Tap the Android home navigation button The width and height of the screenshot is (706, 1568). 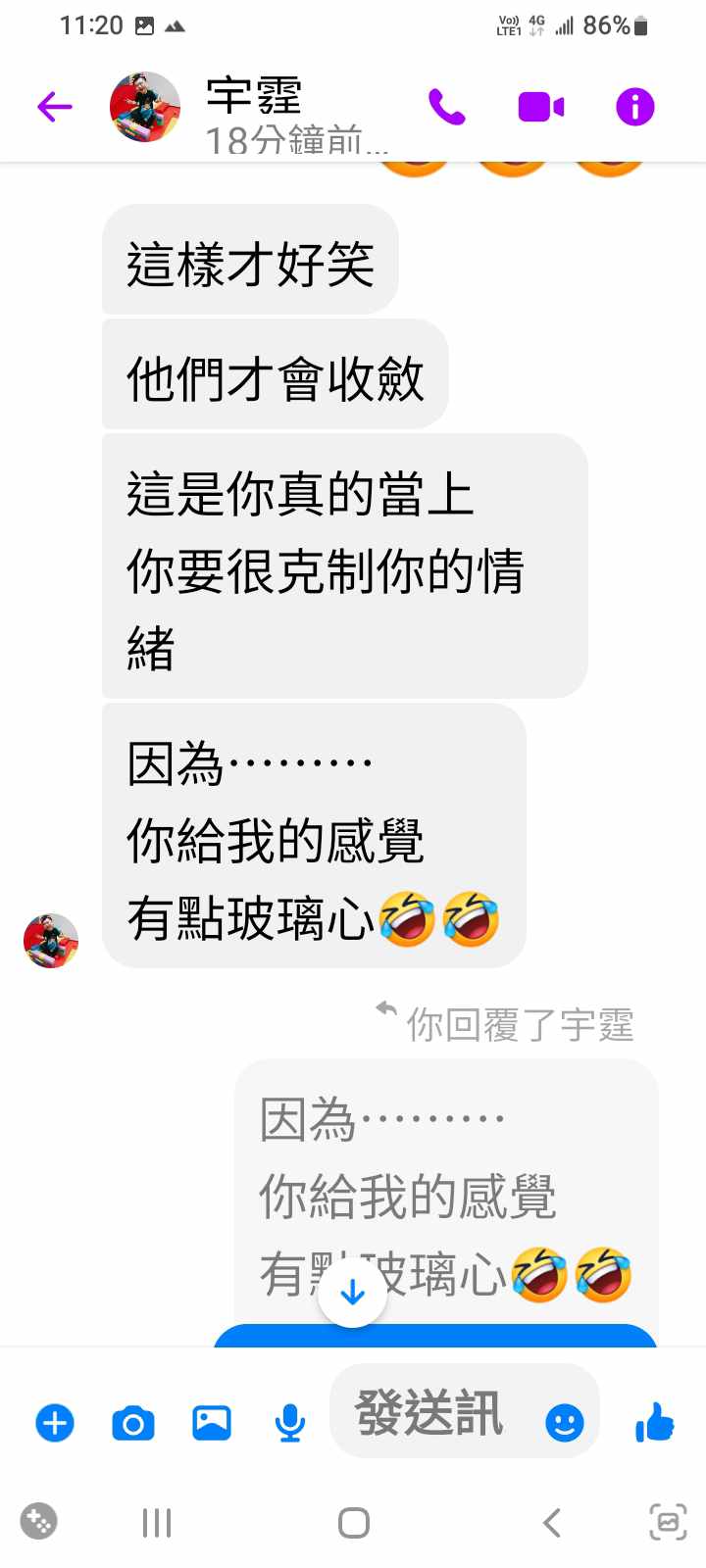353,1522
